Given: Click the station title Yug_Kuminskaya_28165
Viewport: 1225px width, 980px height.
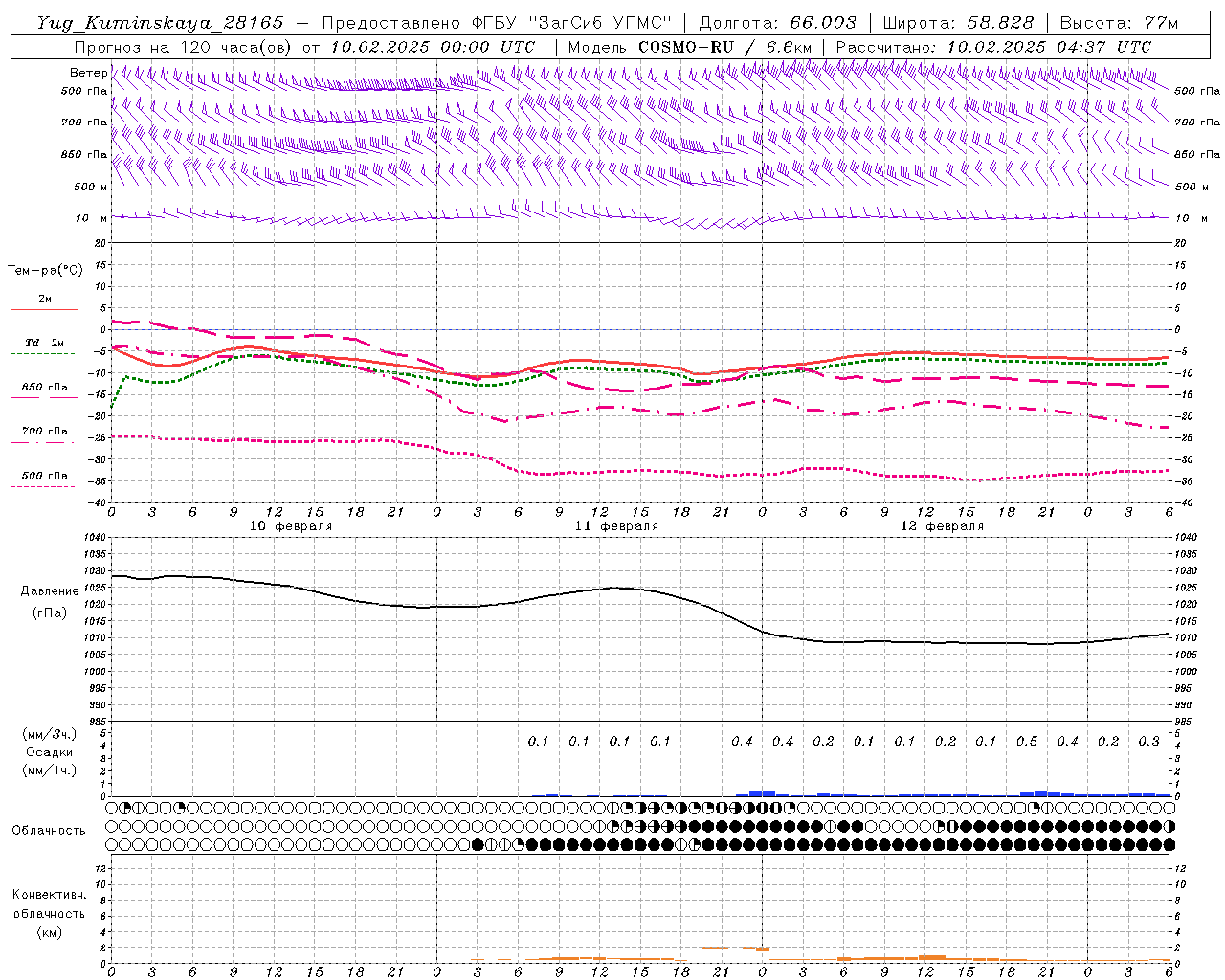Looking at the screenshot, I should pos(160,23).
